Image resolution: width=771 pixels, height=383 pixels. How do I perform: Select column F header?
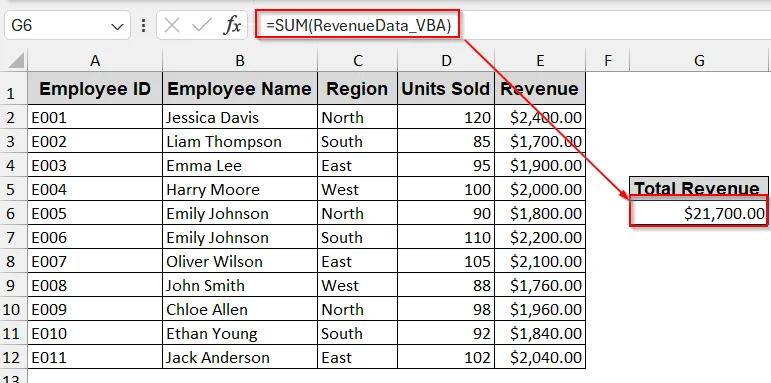[x=608, y=60]
